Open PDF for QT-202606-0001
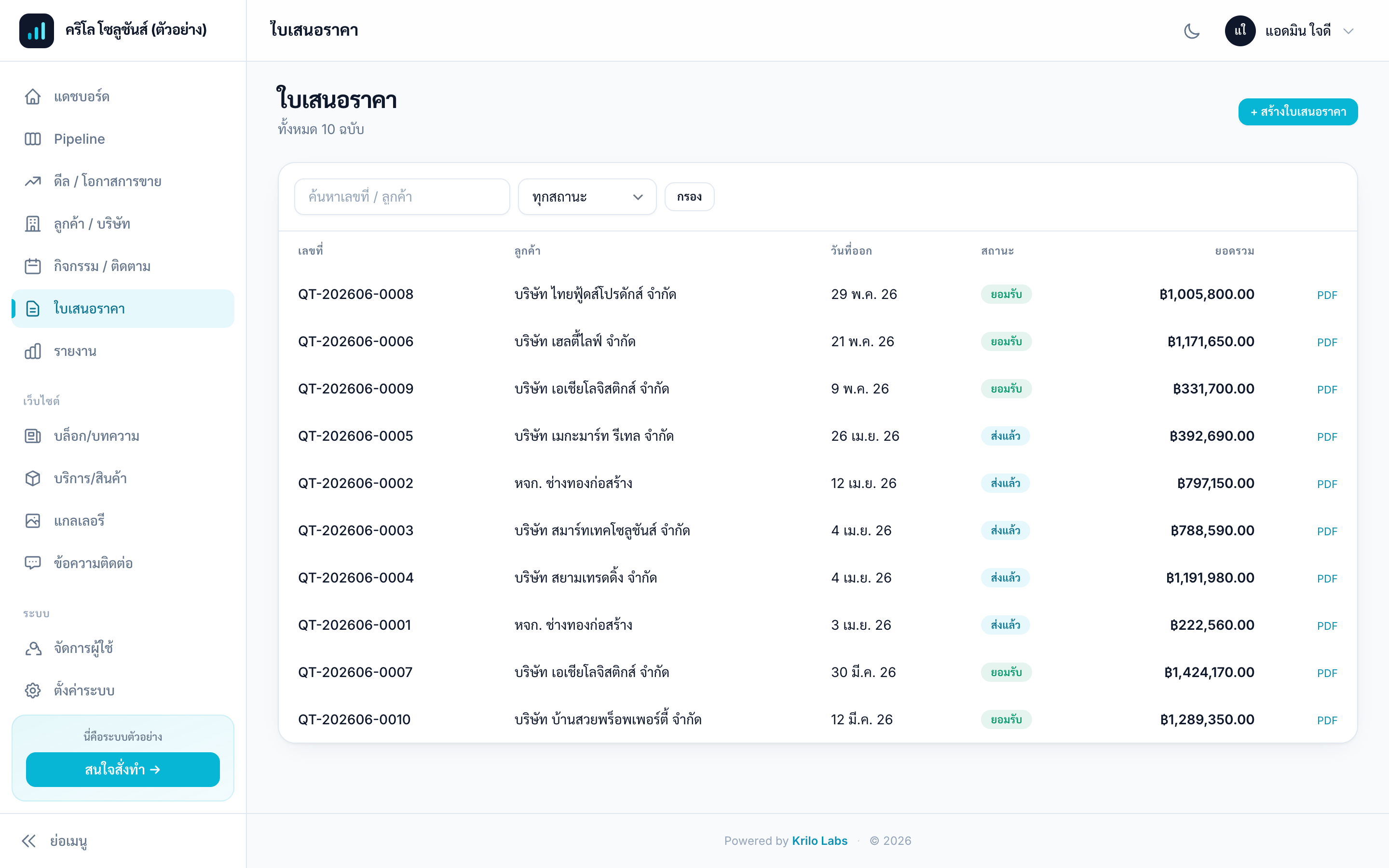Viewport: 1389px width, 868px height. [x=1326, y=626]
